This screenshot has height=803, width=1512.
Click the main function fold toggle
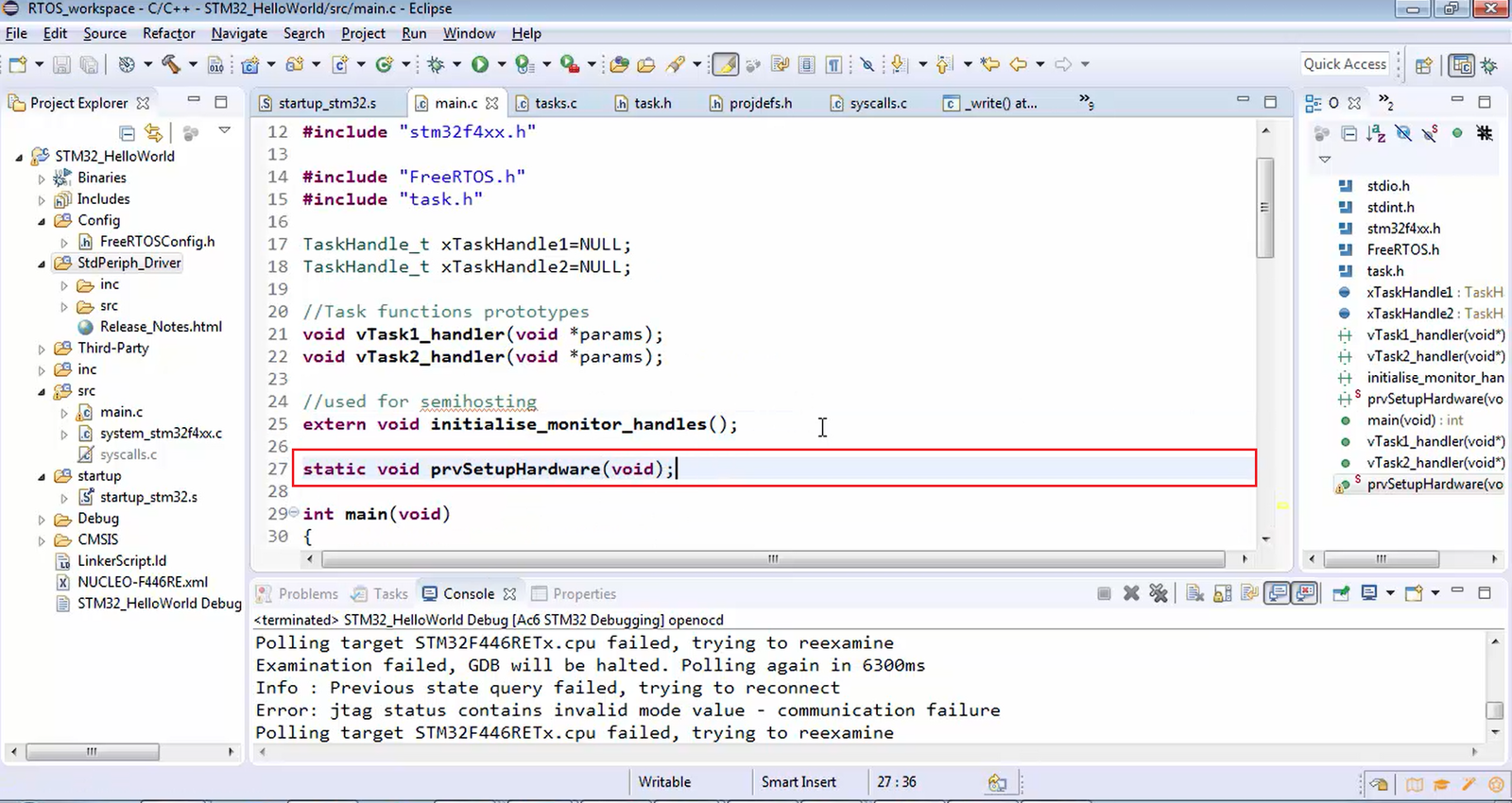click(294, 513)
